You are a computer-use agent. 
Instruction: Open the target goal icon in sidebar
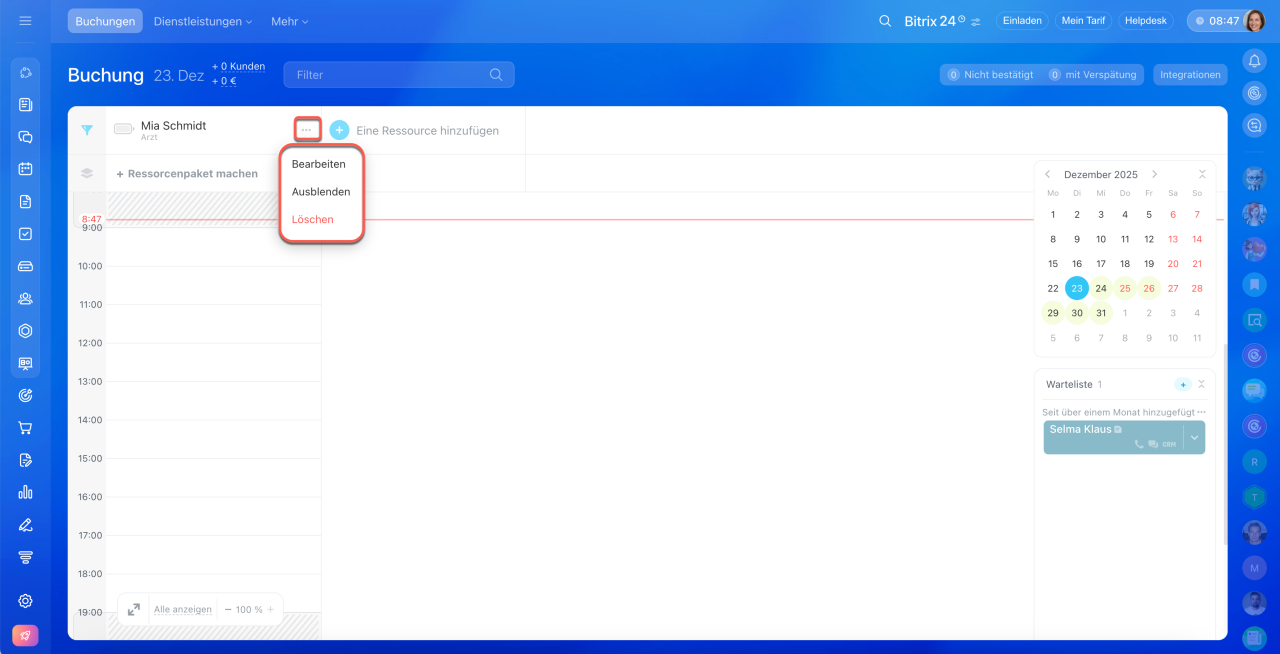[26, 395]
